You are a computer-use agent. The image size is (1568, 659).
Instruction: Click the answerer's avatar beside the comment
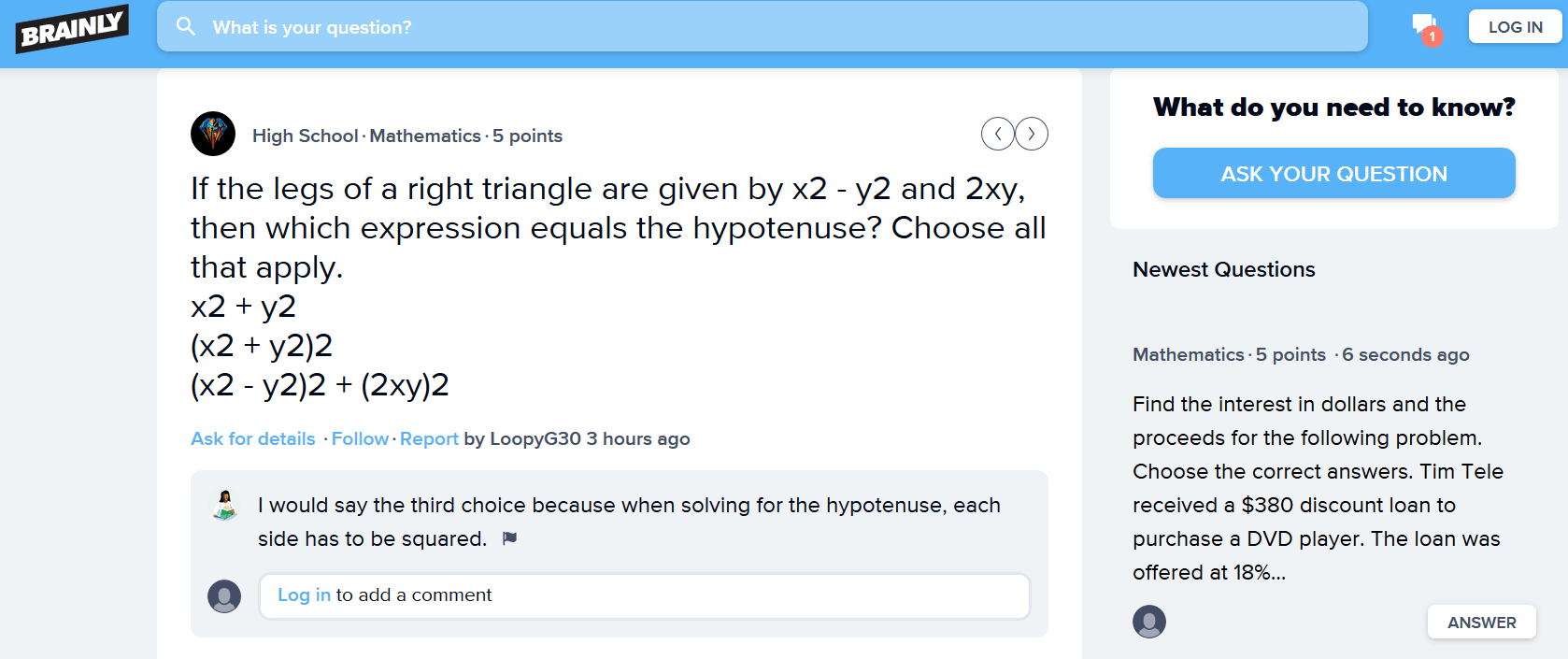click(x=225, y=505)
